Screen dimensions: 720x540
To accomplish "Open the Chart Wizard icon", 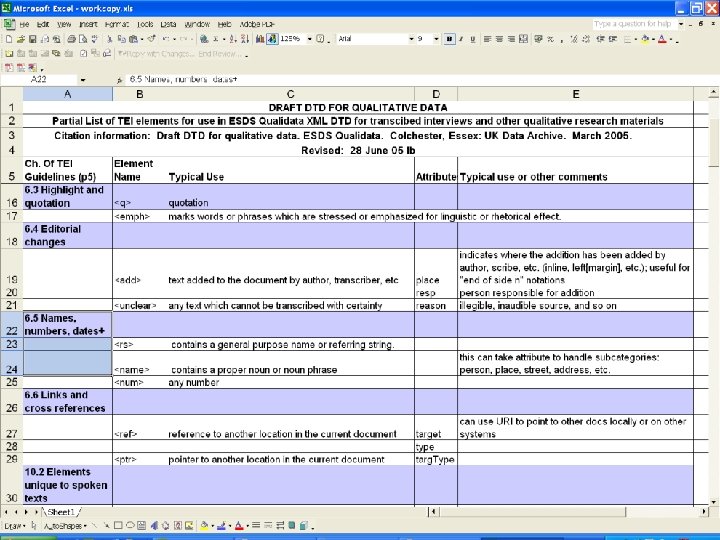I will click(x=260, y=39).
